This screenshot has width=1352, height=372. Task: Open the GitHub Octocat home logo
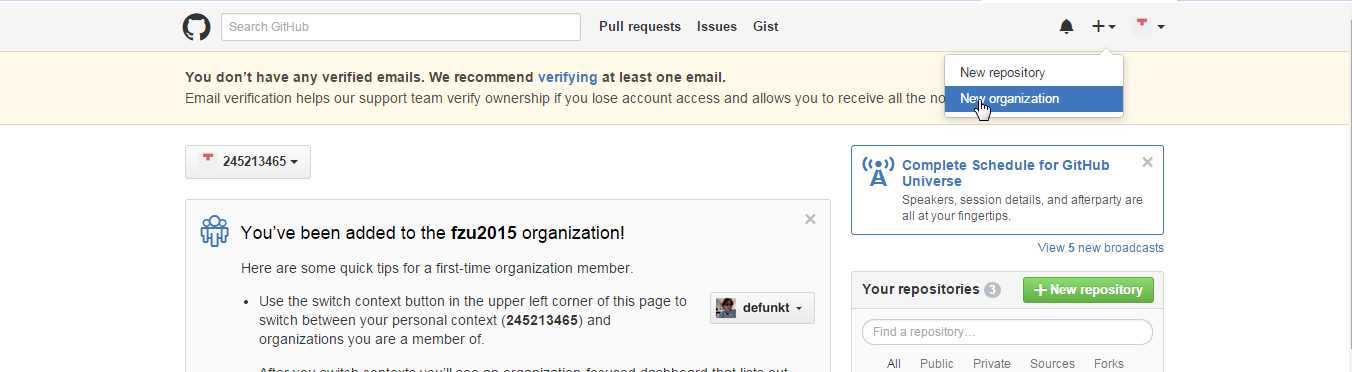pos(196,27)
